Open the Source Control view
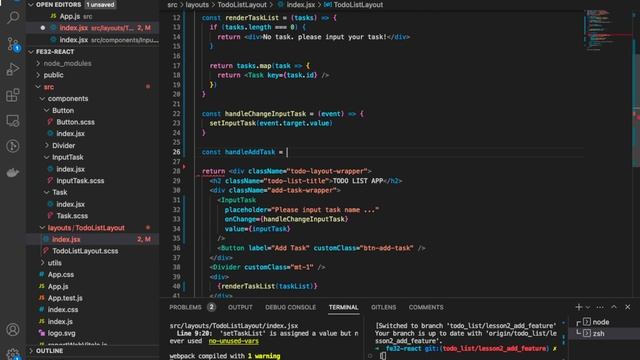This screenshot has height=360, width=640. tap(13, 44)
